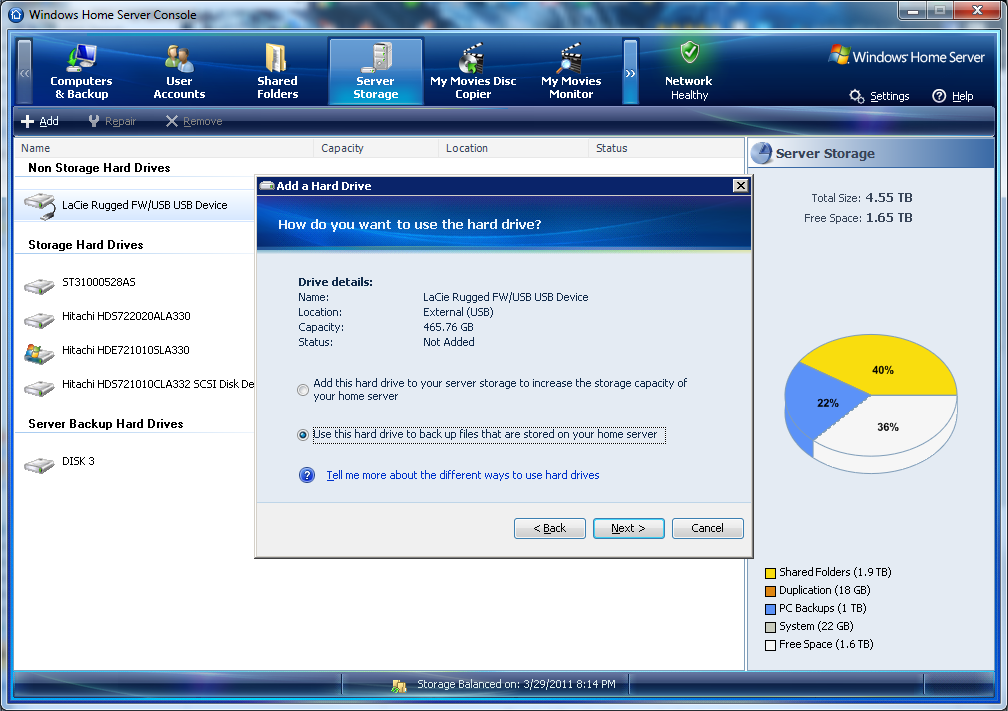Viewport: 1008px width, 711px height.
Task: Click the Not Added status value
Action: (449, 342)
